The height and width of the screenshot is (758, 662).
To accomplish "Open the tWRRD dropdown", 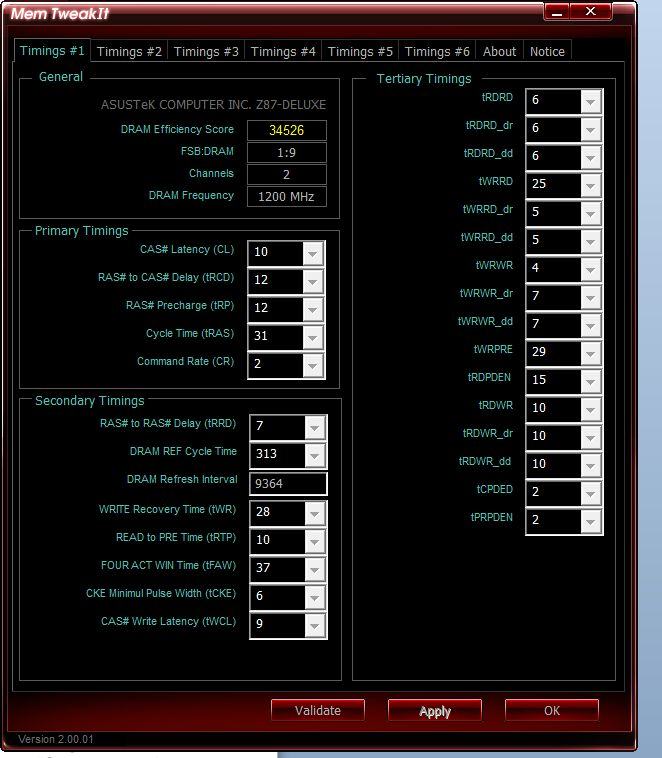I will tap(590, 186).
